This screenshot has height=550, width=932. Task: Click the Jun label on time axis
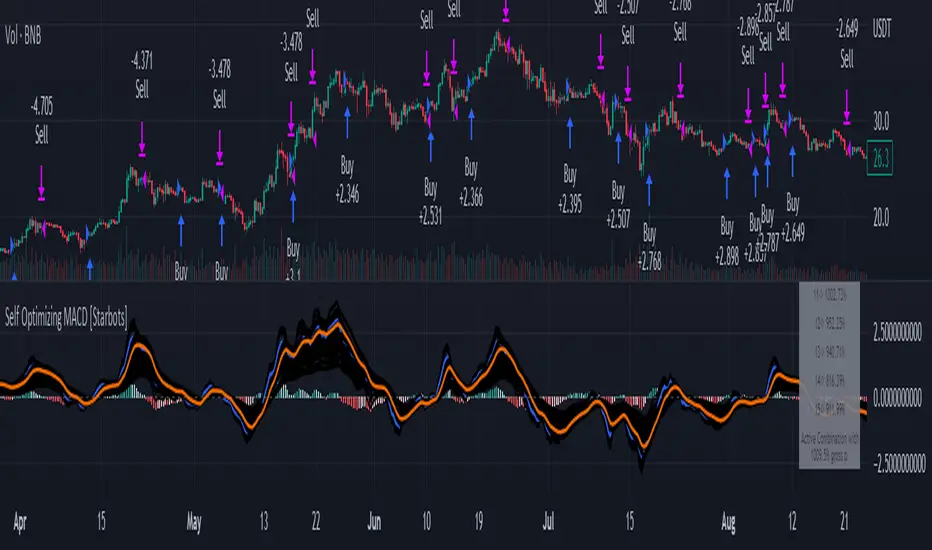click(x=374, y=522)
